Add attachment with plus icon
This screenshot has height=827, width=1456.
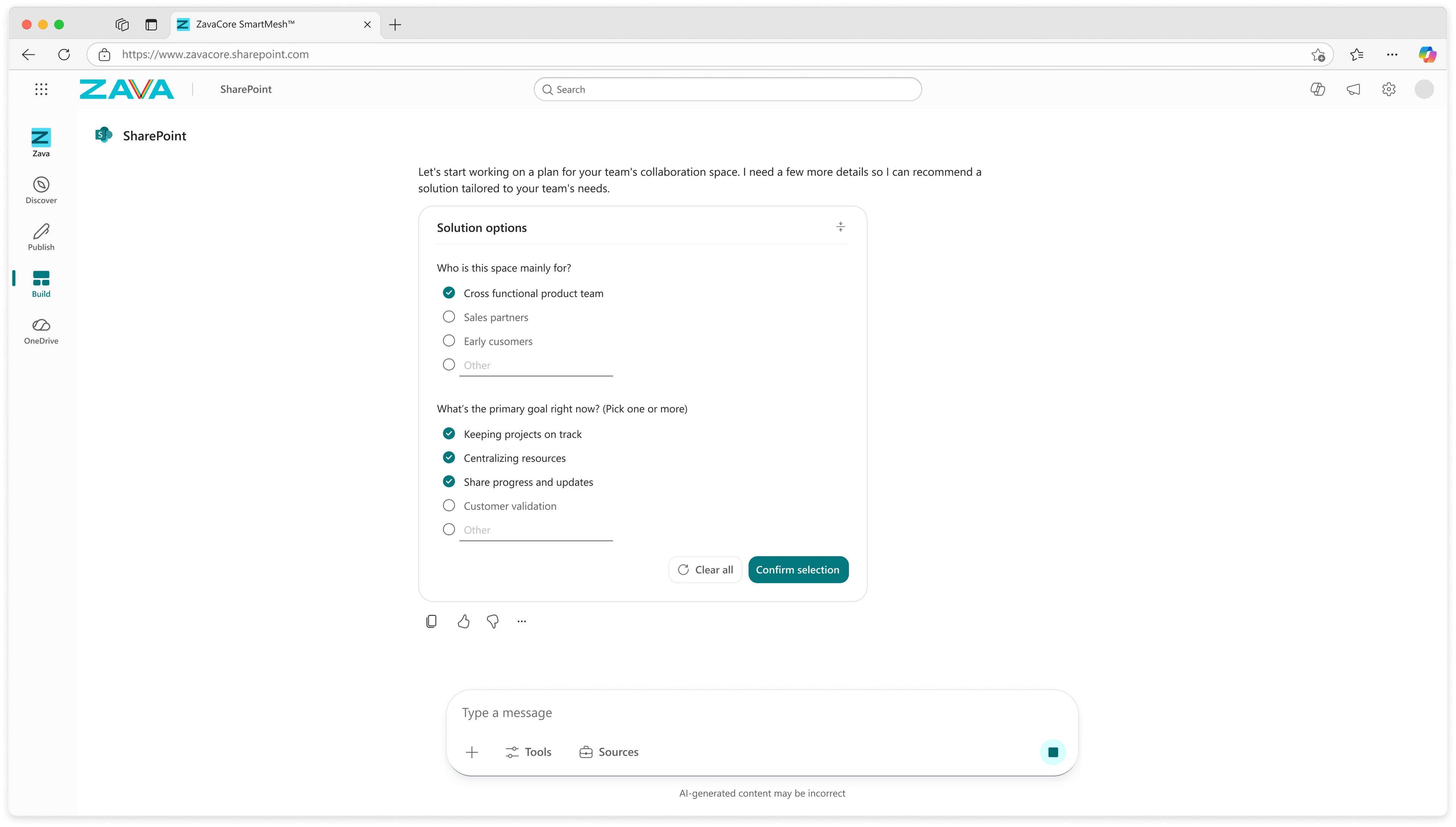pos(472,752)
